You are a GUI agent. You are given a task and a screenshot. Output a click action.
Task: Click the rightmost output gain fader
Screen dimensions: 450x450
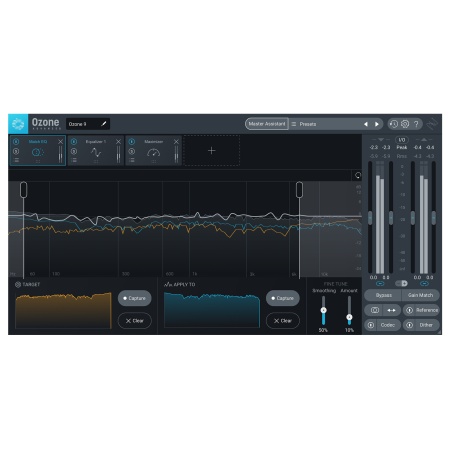434,218
